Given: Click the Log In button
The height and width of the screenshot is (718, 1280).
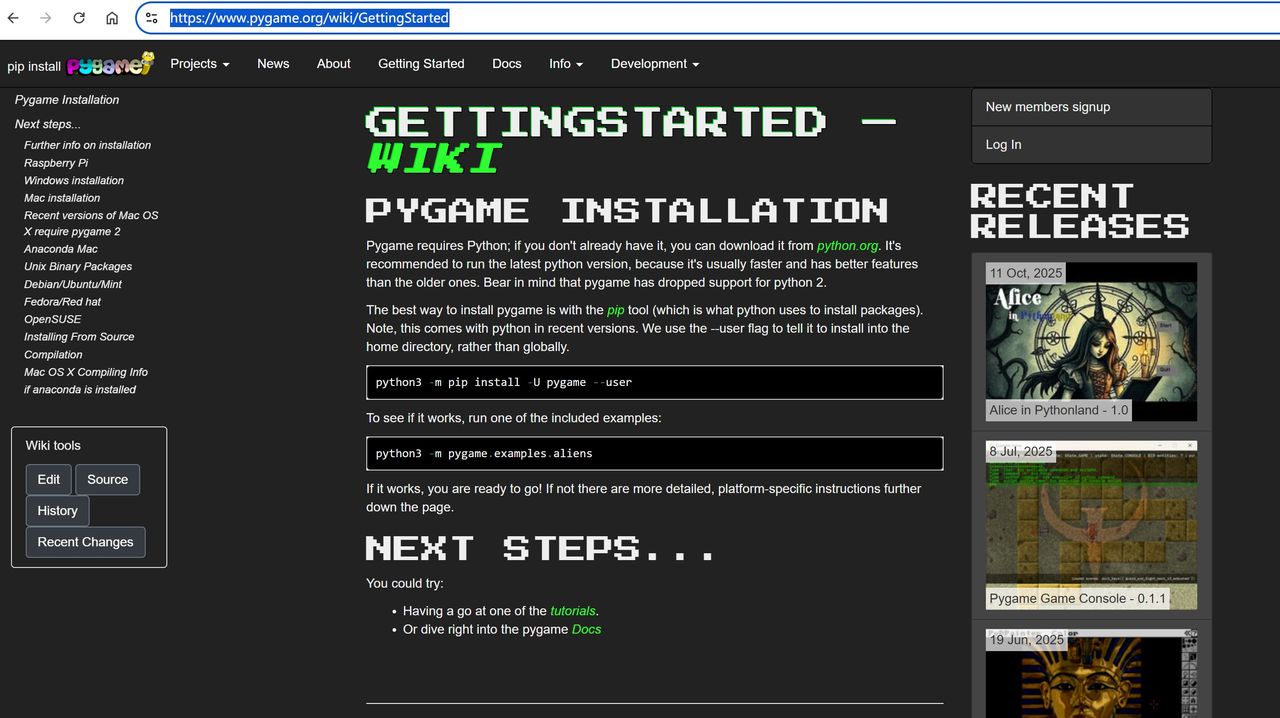Looking at the screenshot, I should 1003,144.
